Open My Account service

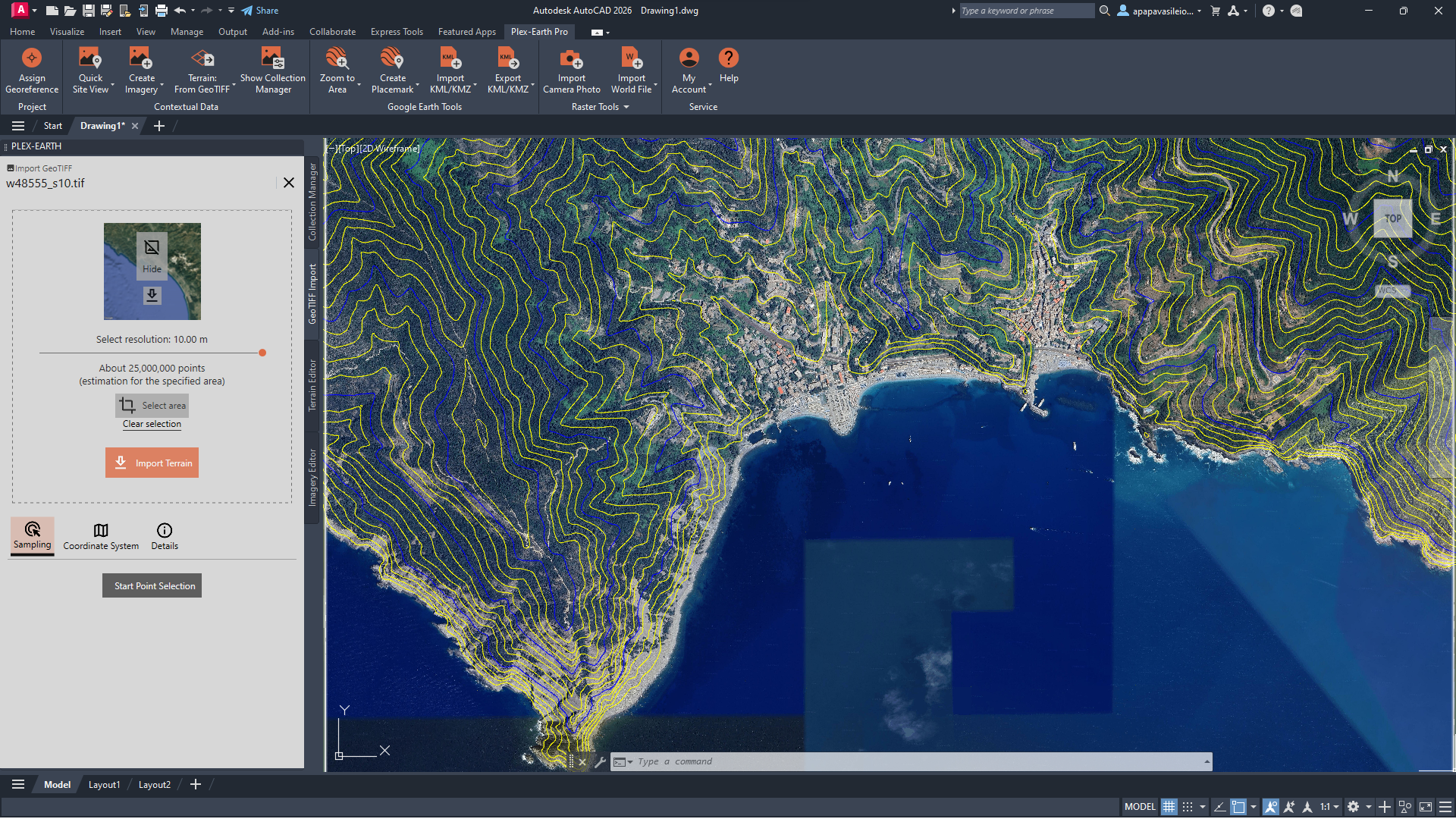[689, 58]
